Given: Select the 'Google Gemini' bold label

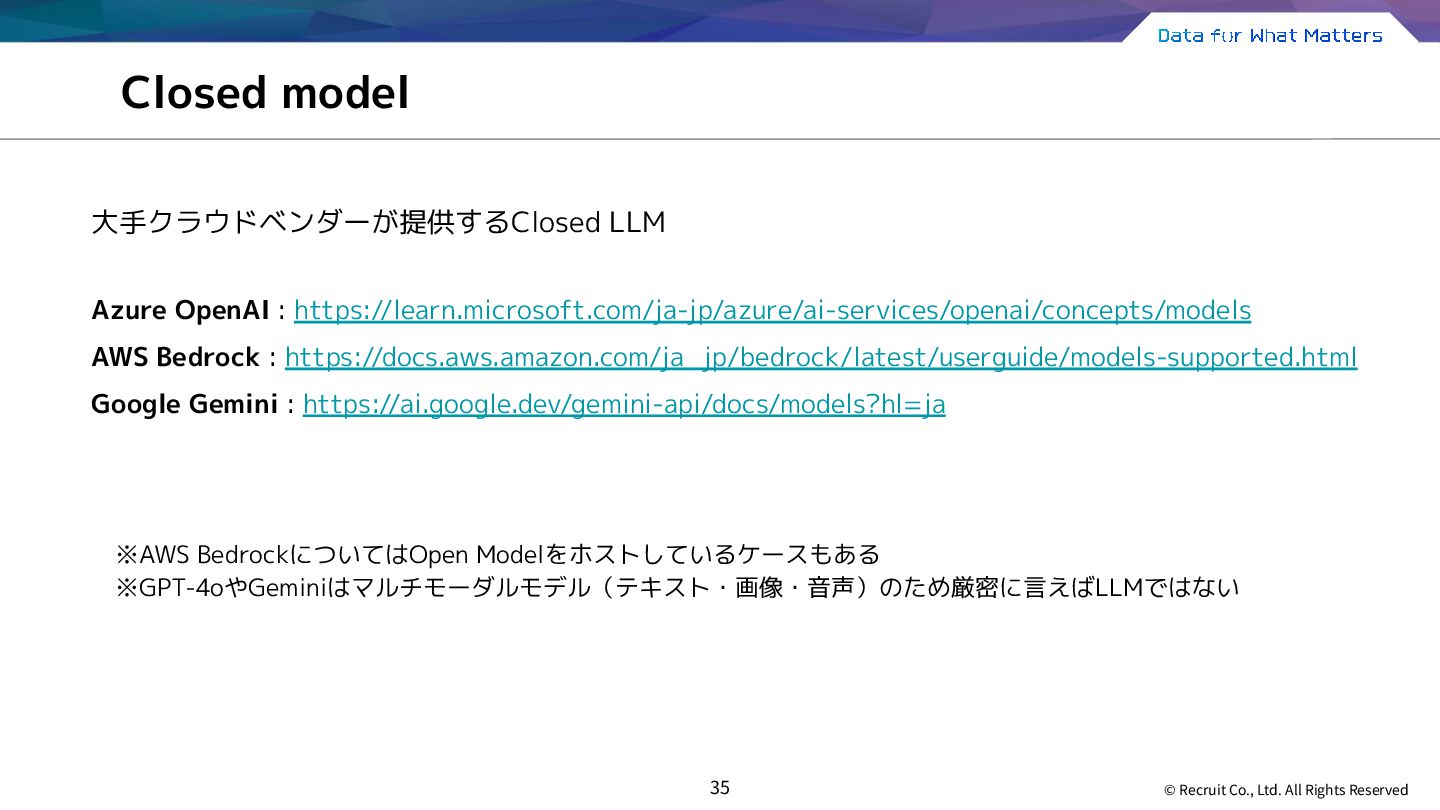Looking at the screenshot, I should pos(184,404).
